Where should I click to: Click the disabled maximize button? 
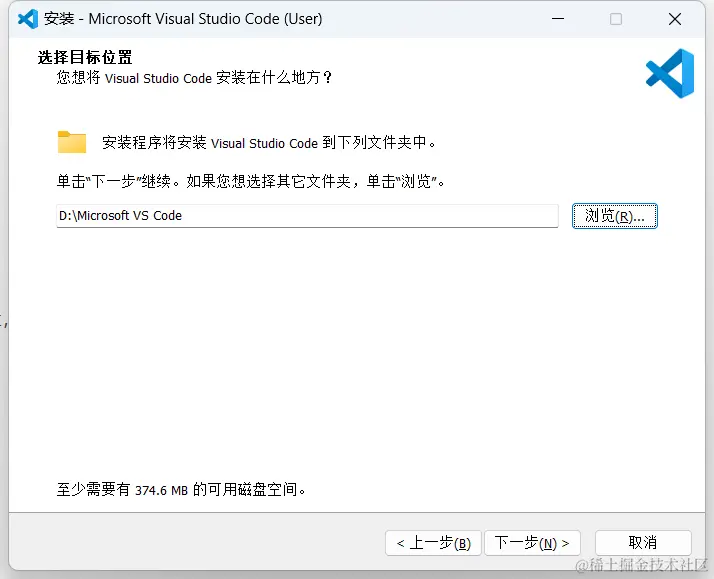(x=616, y=19)
